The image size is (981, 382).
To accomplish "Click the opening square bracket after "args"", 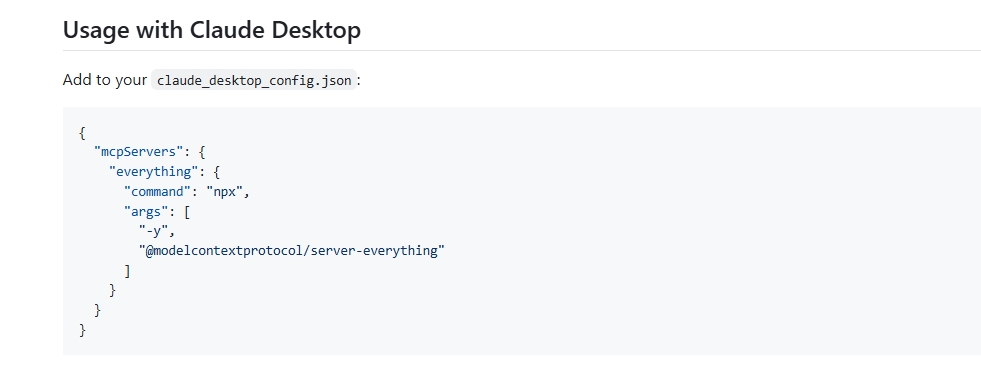I will (x=187, y=211).
